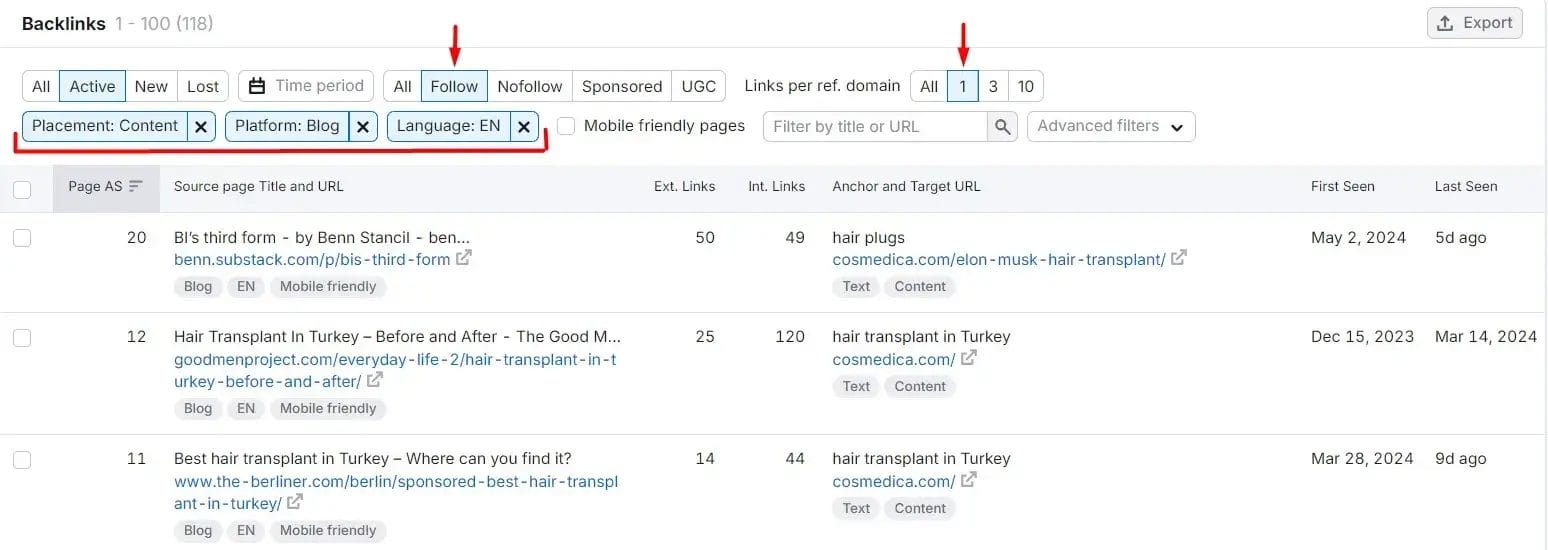Open benn.substack.com source external link icon
The image size is (1548, 550).
tap(464, 258)
